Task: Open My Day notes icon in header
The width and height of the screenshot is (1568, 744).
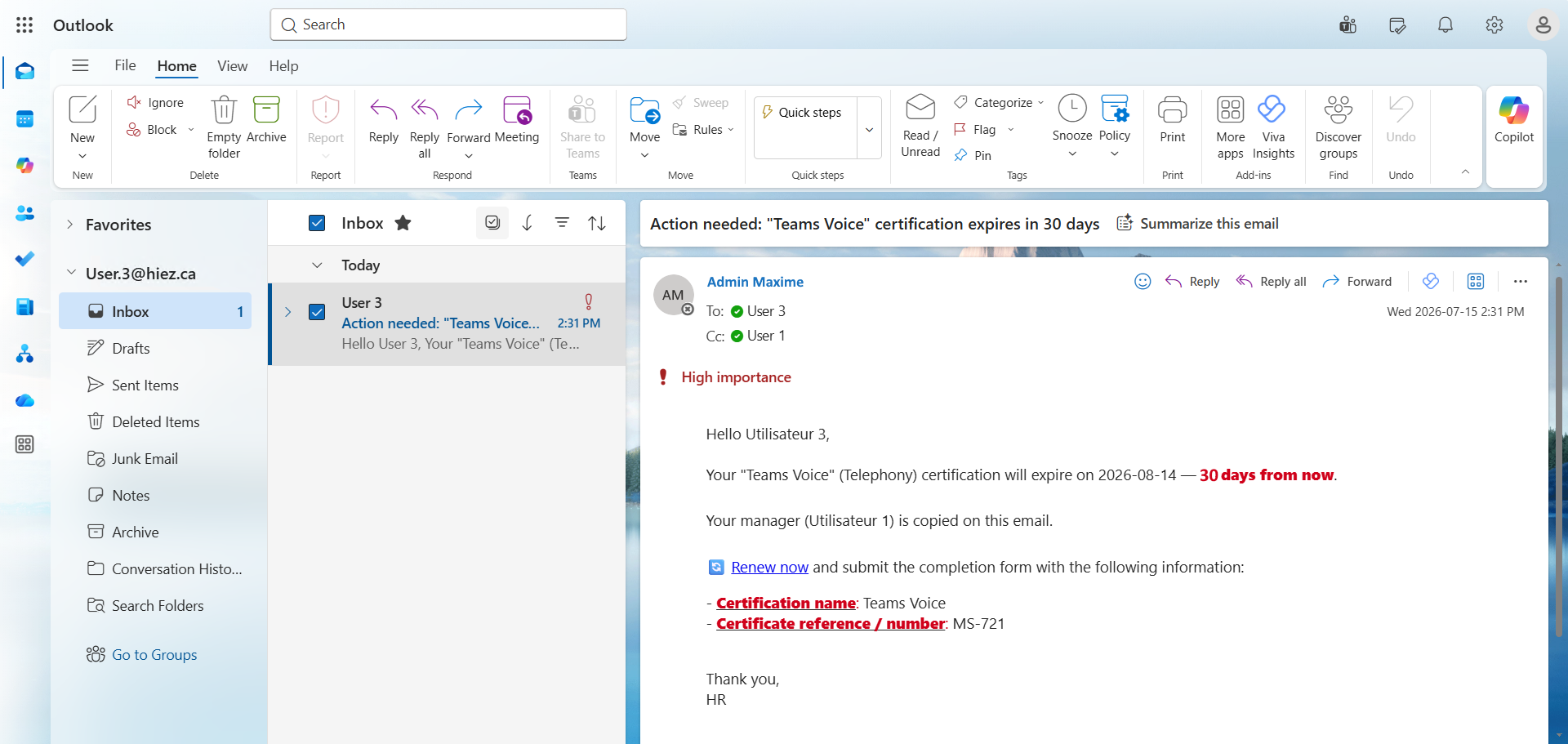Action: (1396, 25)
